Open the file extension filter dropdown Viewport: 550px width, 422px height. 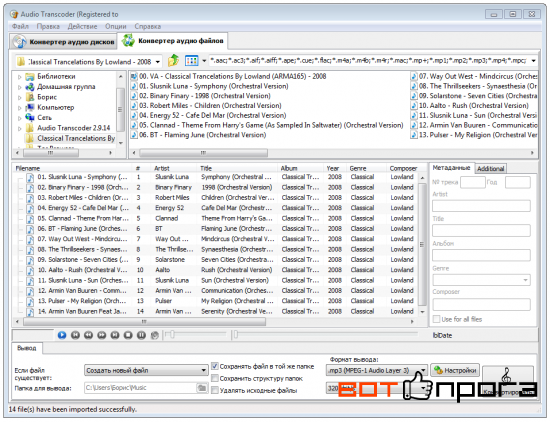(533, 61)
